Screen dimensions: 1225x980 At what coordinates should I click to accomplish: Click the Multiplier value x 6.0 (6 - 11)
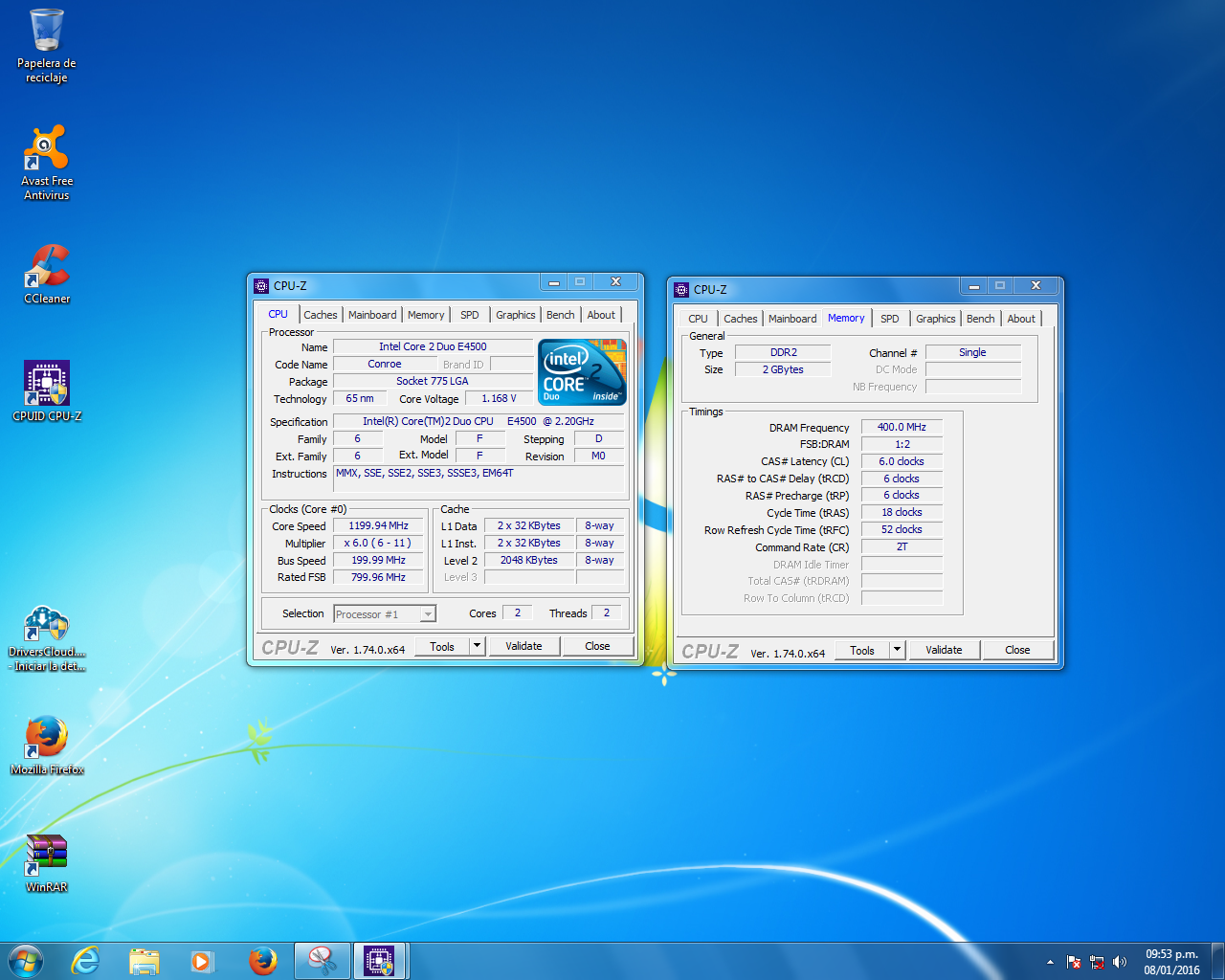(378, 543)
